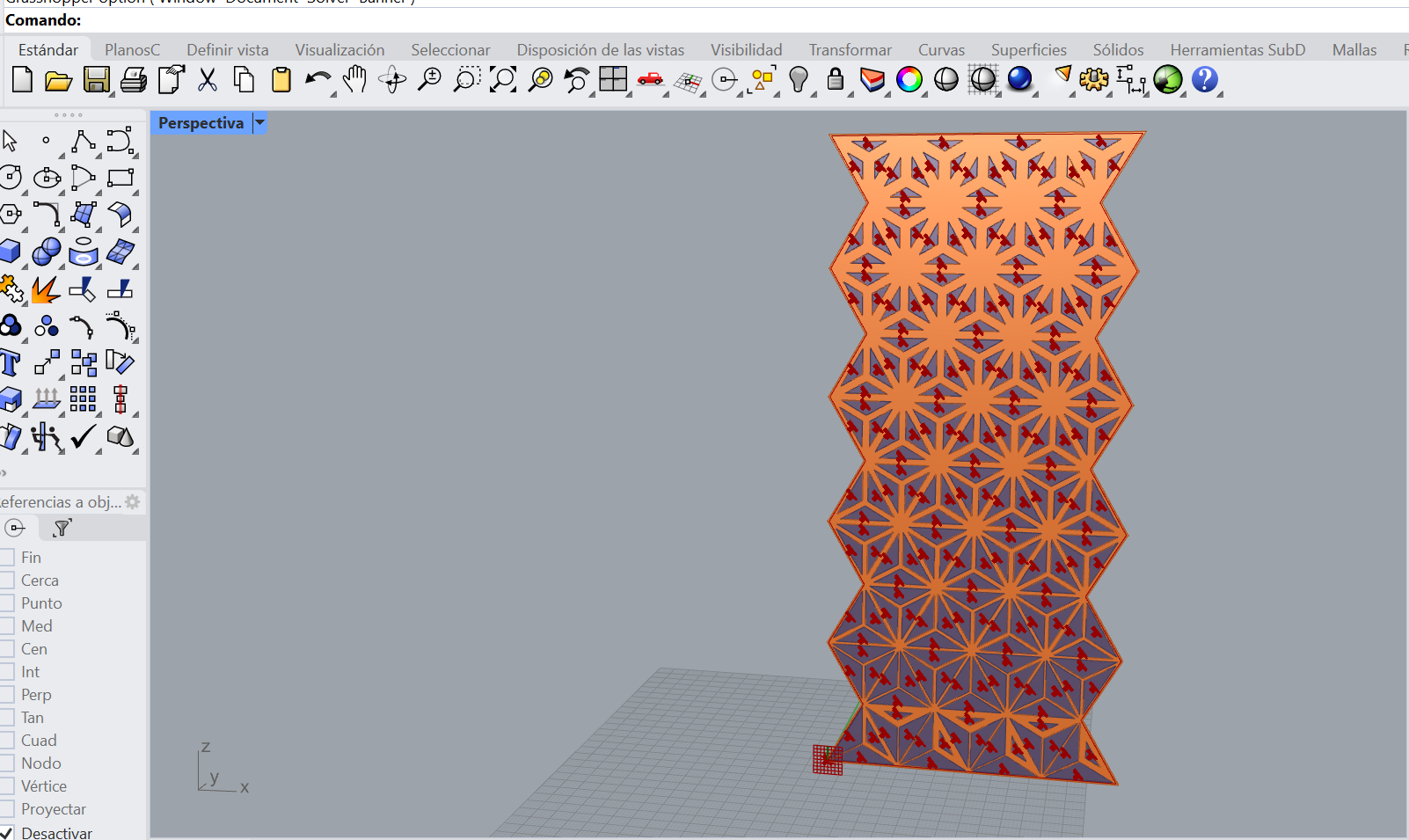Open the Help question mark icon
The width and height of the screenshot is (1409, 840).
pos(1205,80)
